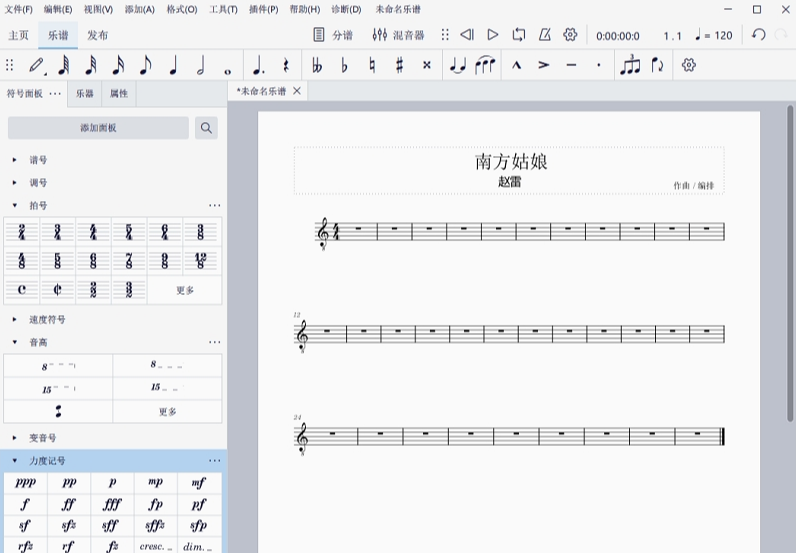Undo the last action
Screen dimensions: 796x553
(758, 35)
